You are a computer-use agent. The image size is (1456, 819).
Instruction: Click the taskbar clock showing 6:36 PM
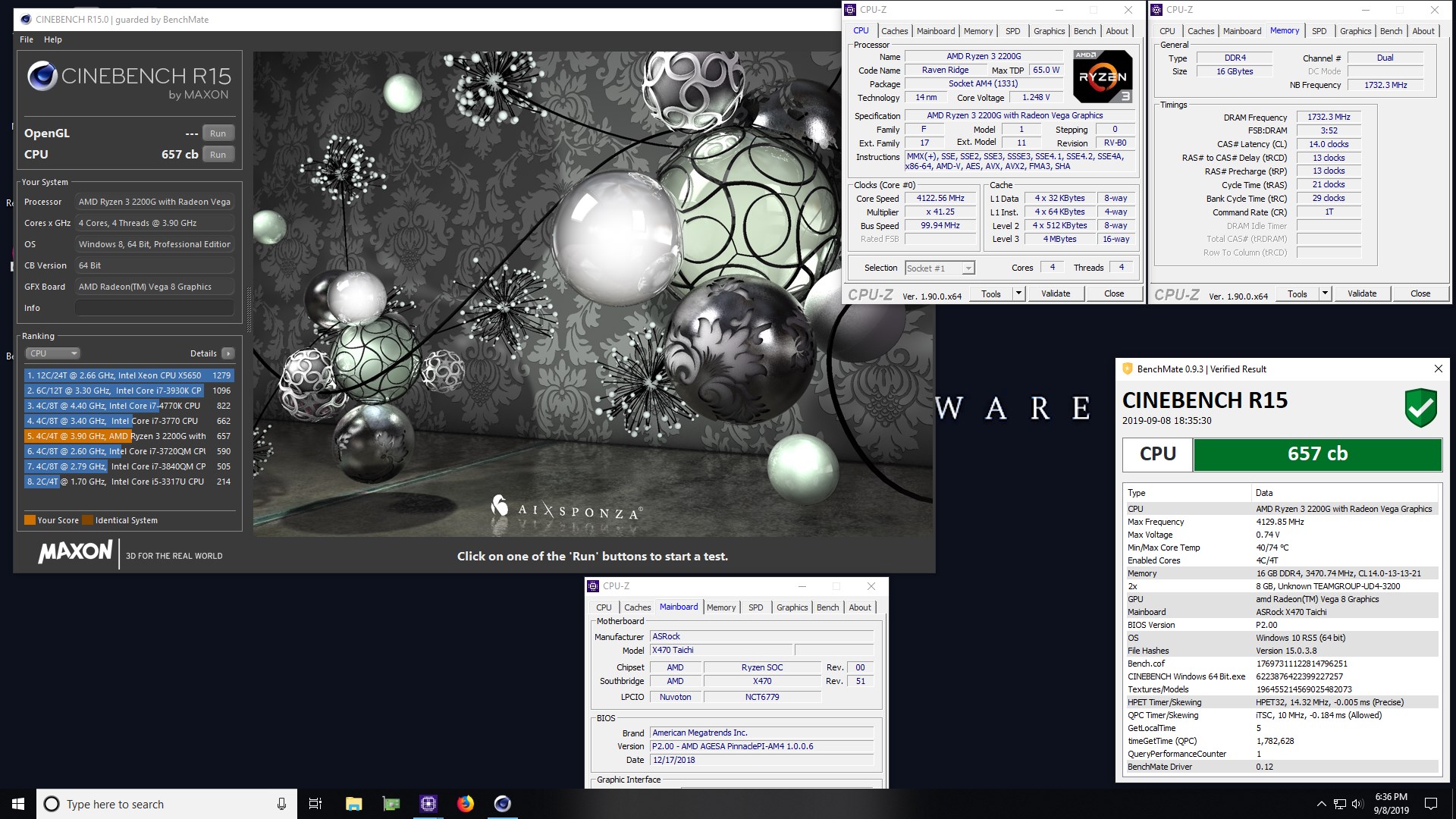(1391, 804)
